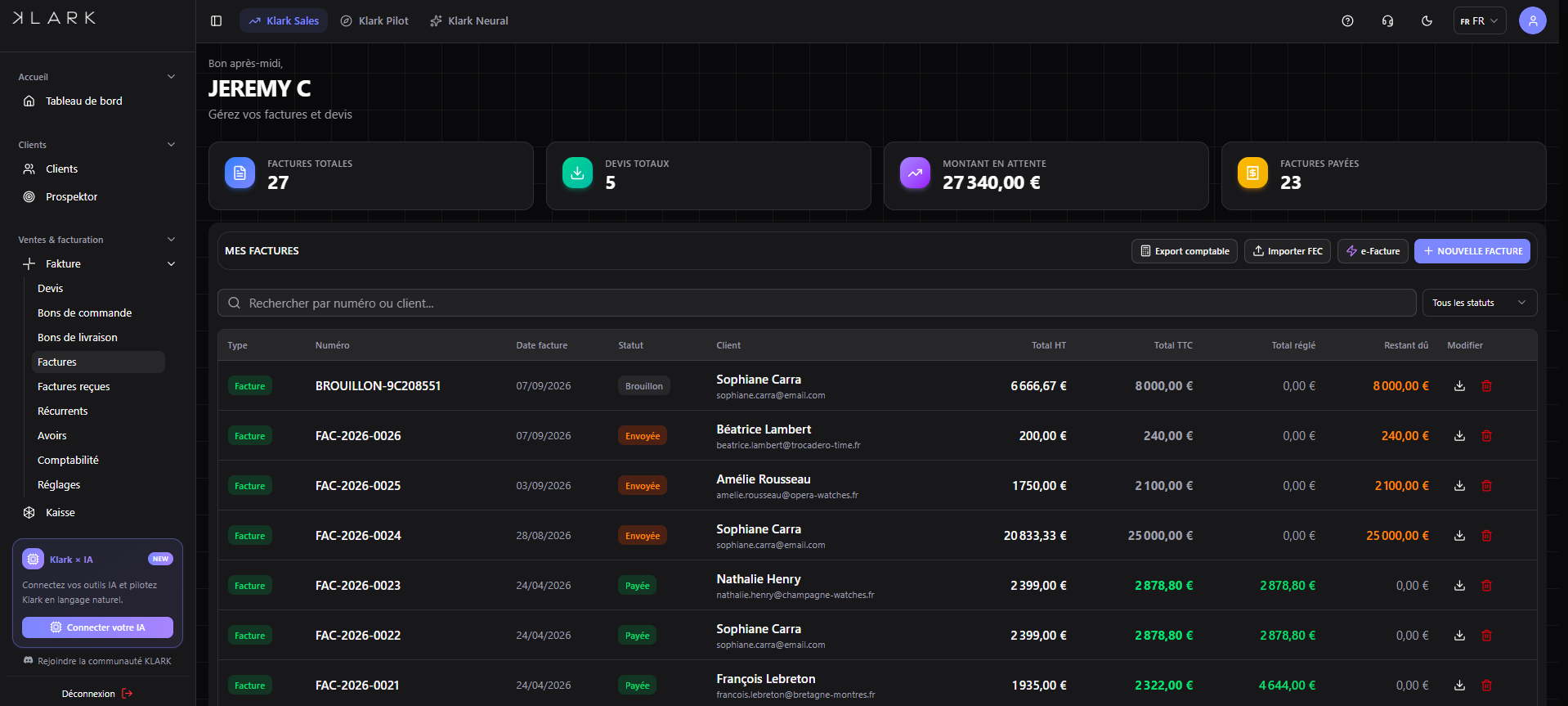This screenshot has width=1568, height=706.
Task: Collapse the Fakture submenu
Action: (171, 264)
